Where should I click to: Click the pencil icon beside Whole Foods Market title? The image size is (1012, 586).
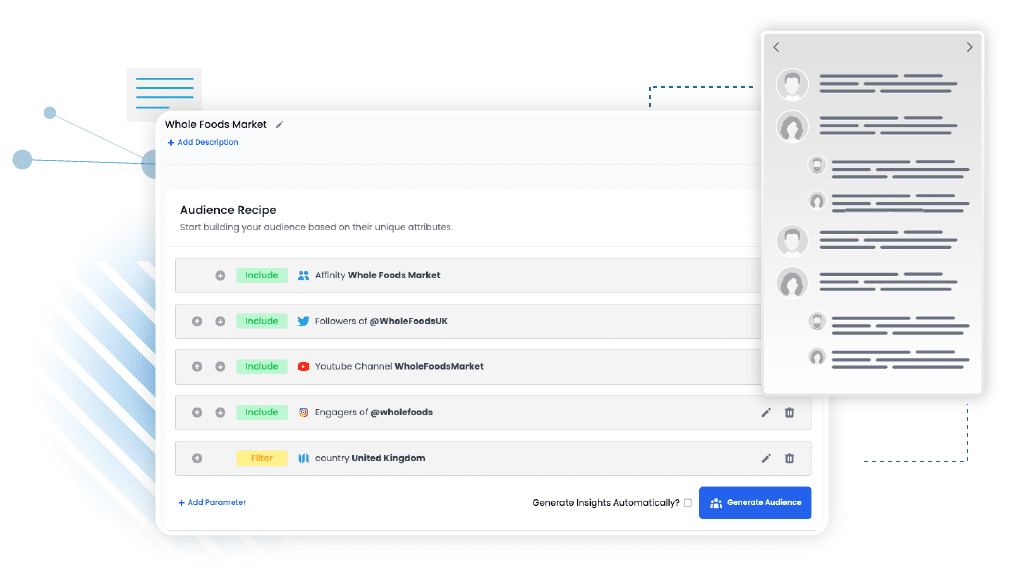[x=280, y=125]
